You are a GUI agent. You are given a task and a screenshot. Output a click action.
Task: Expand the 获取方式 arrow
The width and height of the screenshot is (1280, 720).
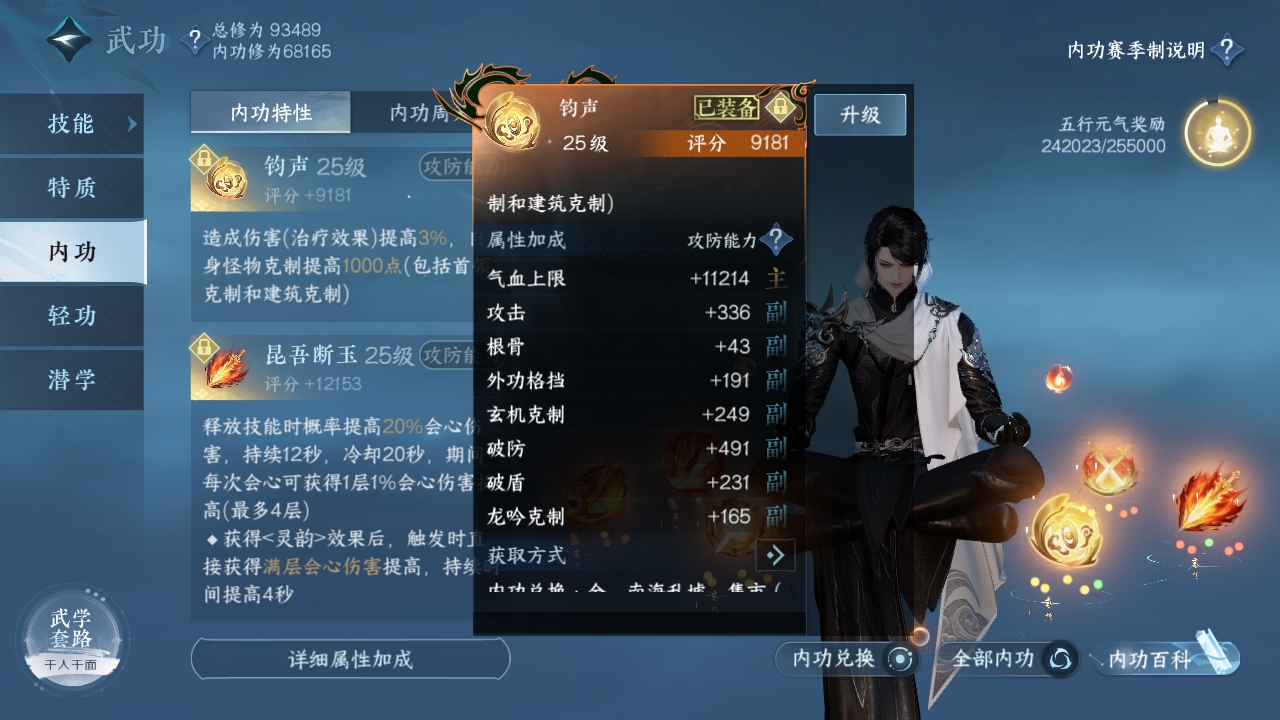click(x=775, y=554)
